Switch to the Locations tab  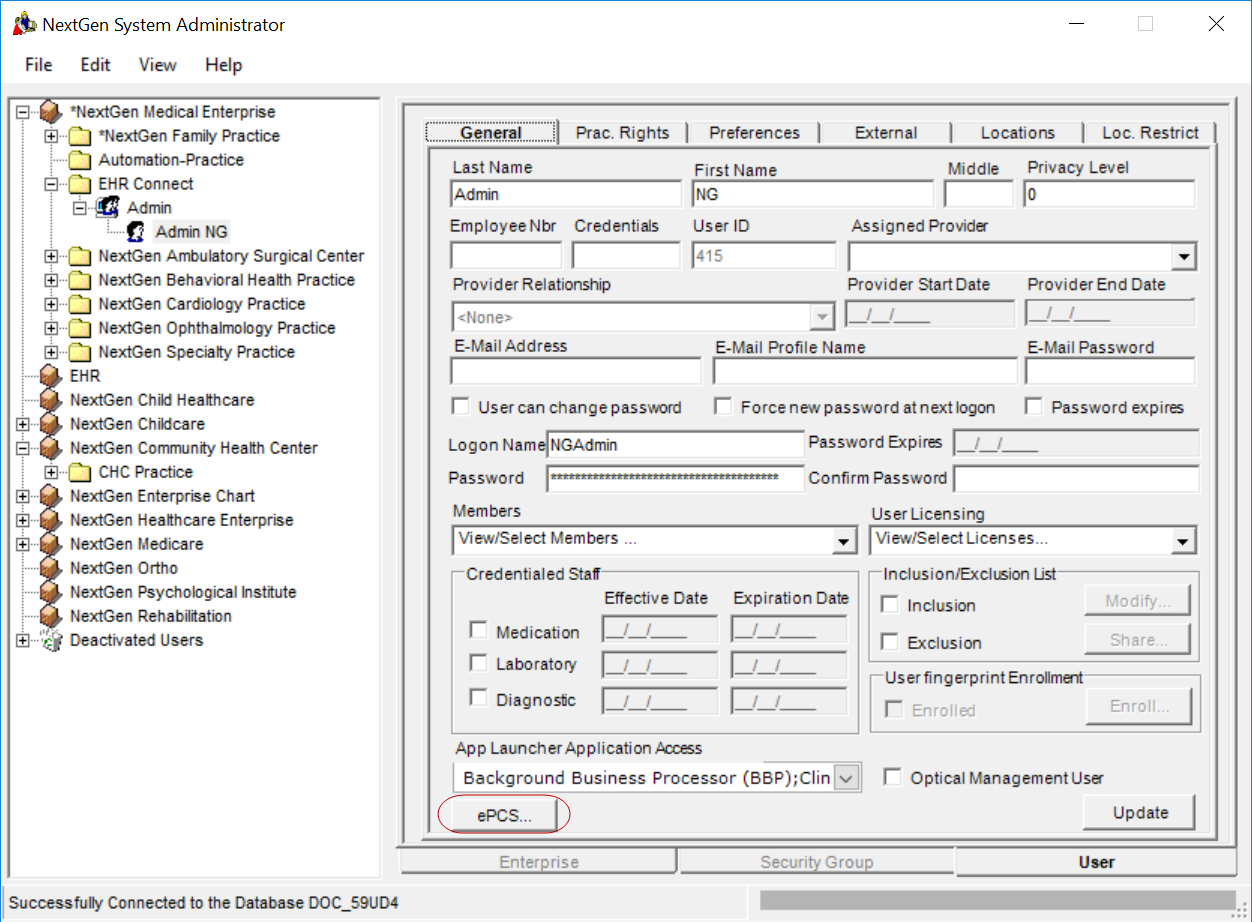1018,133
